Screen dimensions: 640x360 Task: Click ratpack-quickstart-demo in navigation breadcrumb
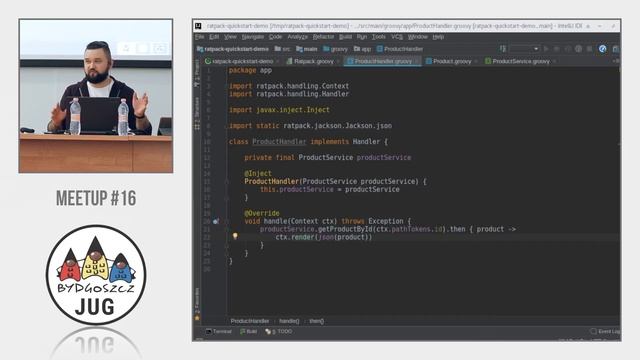(x=233, y=49)
